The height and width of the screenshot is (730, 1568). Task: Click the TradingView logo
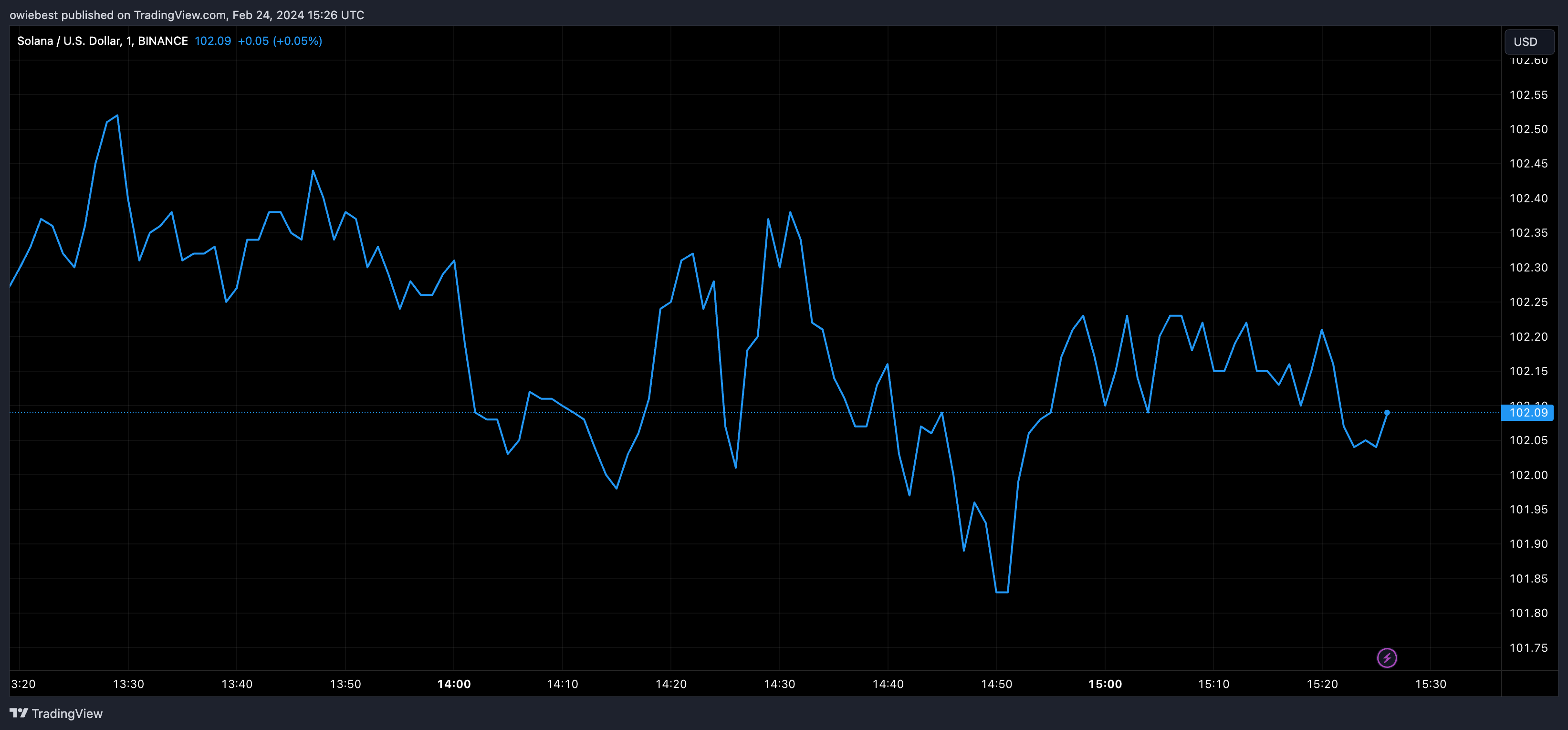coord(19,713)
